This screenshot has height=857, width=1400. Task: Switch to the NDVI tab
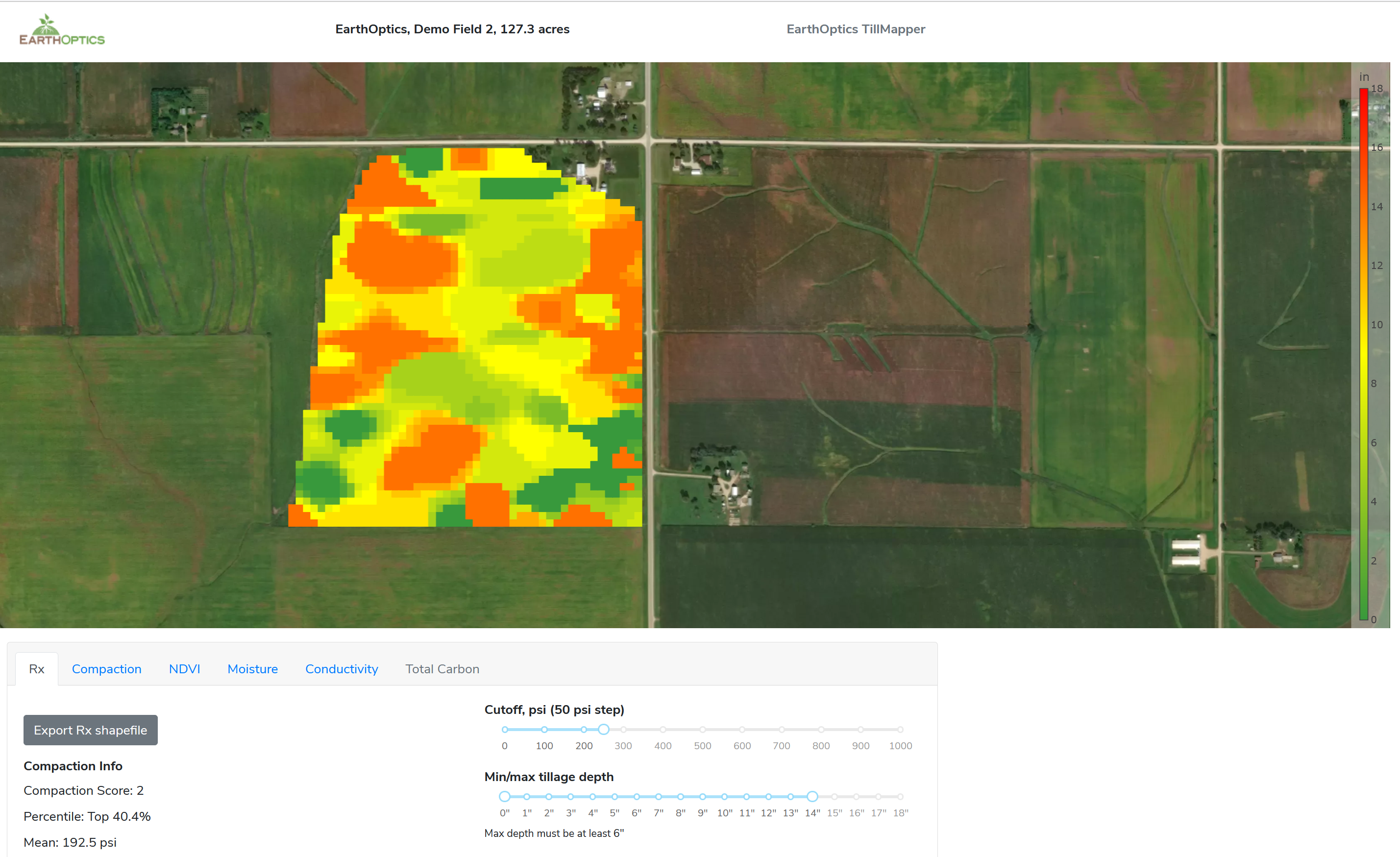[184, 669]
